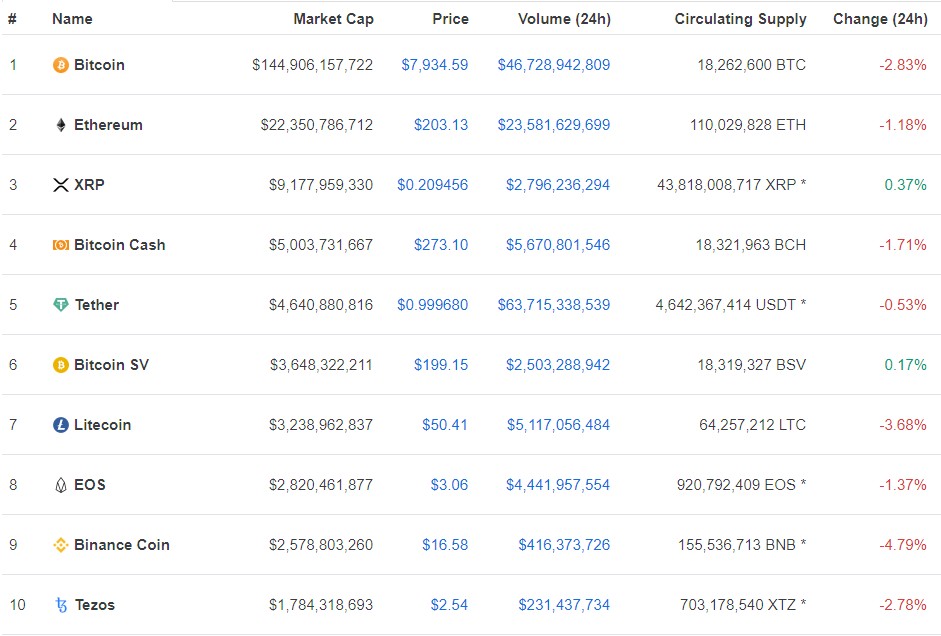Select circulating supply 110,029,828 ETH

(748, 125)
